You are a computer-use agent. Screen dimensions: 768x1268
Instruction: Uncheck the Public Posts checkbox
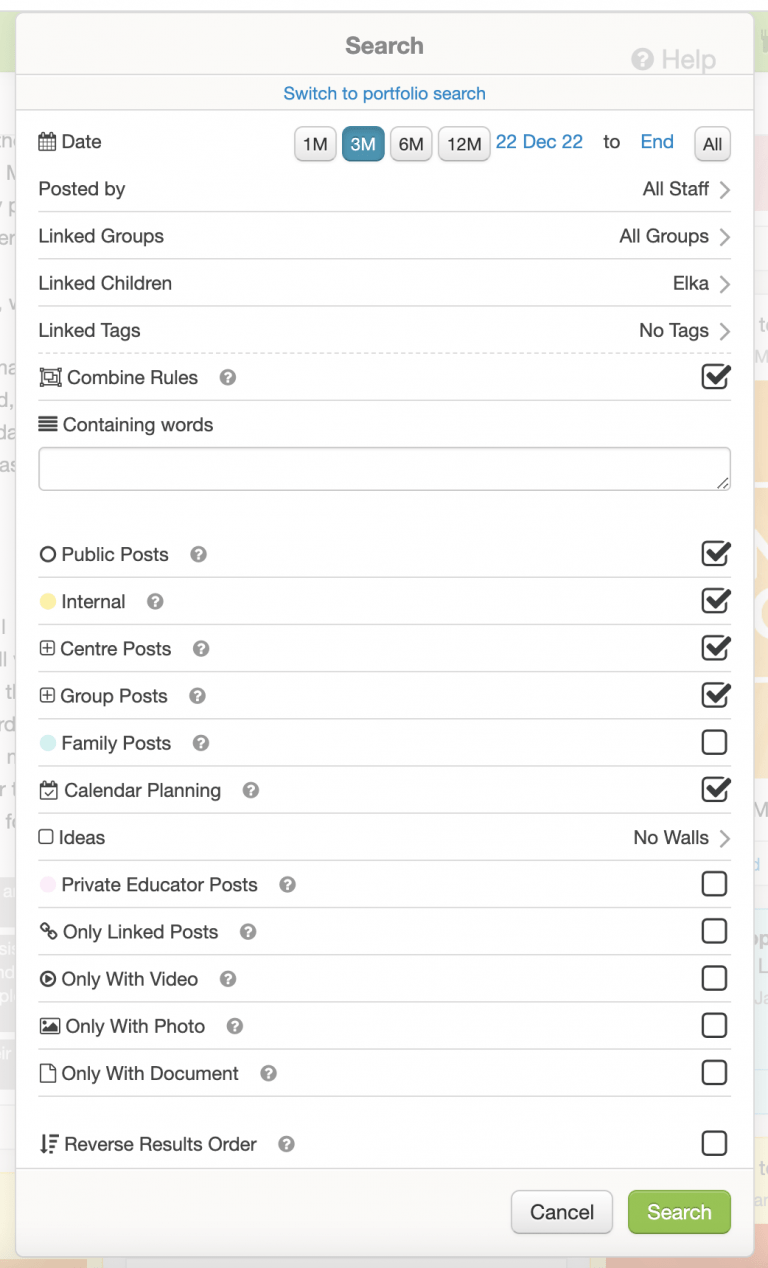coord(714,553)
